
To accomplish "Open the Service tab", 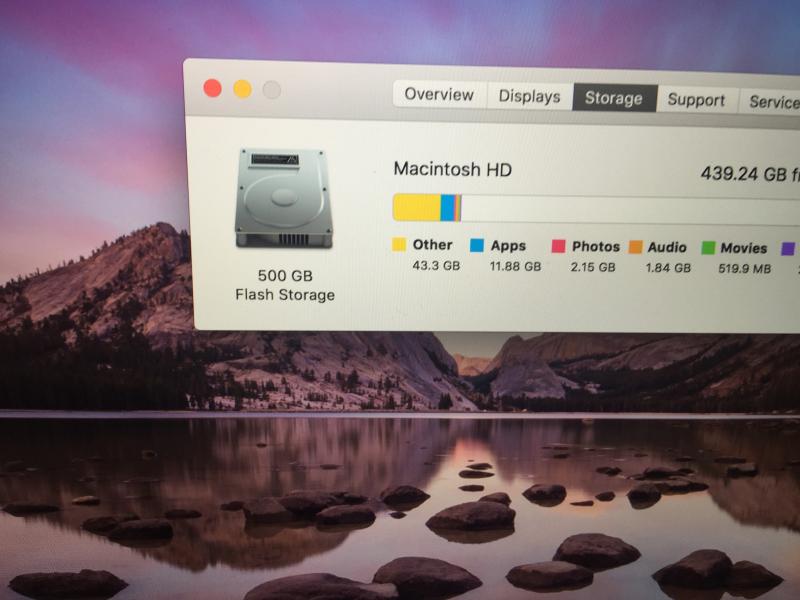I will [770, 102].
